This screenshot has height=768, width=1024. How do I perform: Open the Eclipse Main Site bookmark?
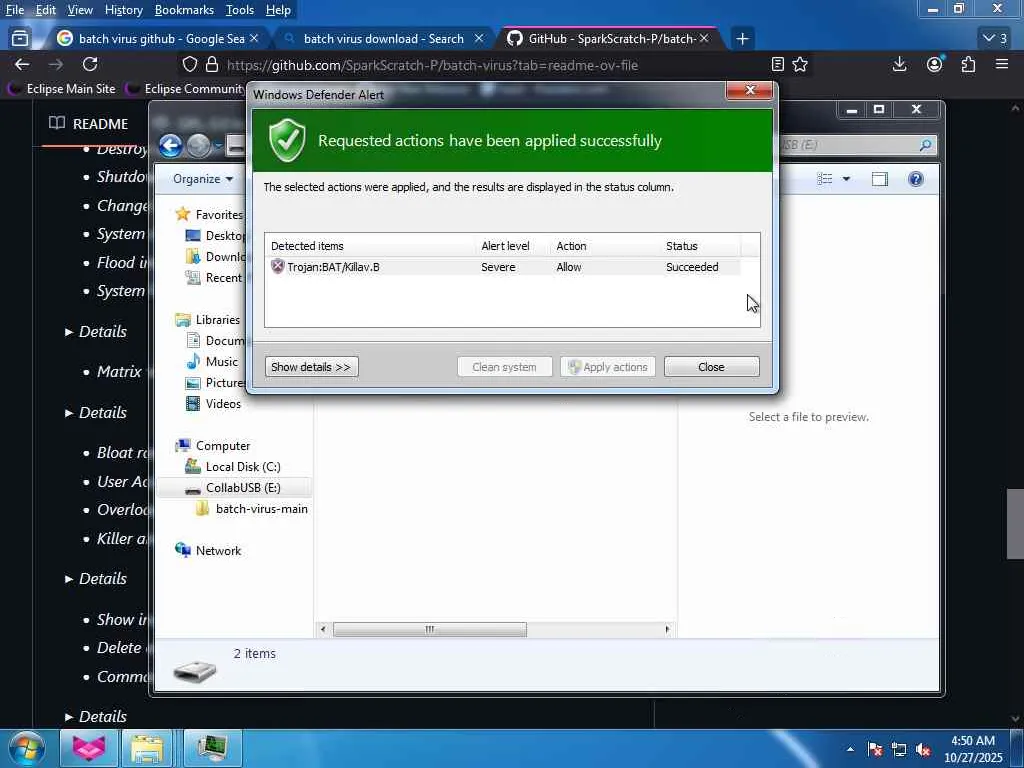click(61, 88)
